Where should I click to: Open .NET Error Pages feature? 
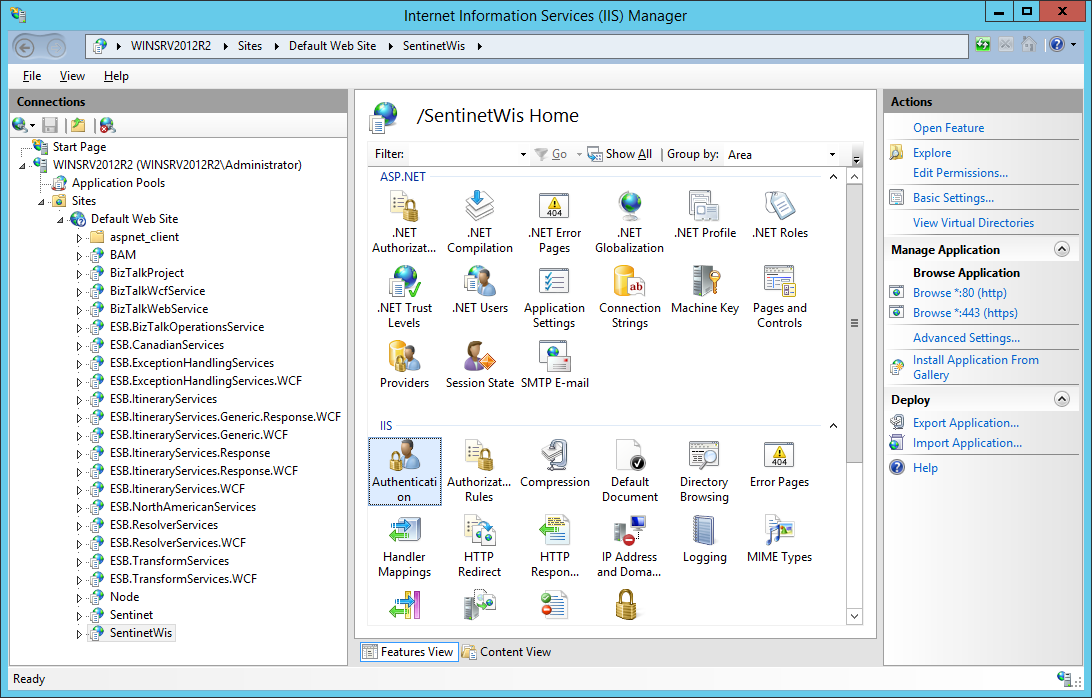(x=554, y=222)
